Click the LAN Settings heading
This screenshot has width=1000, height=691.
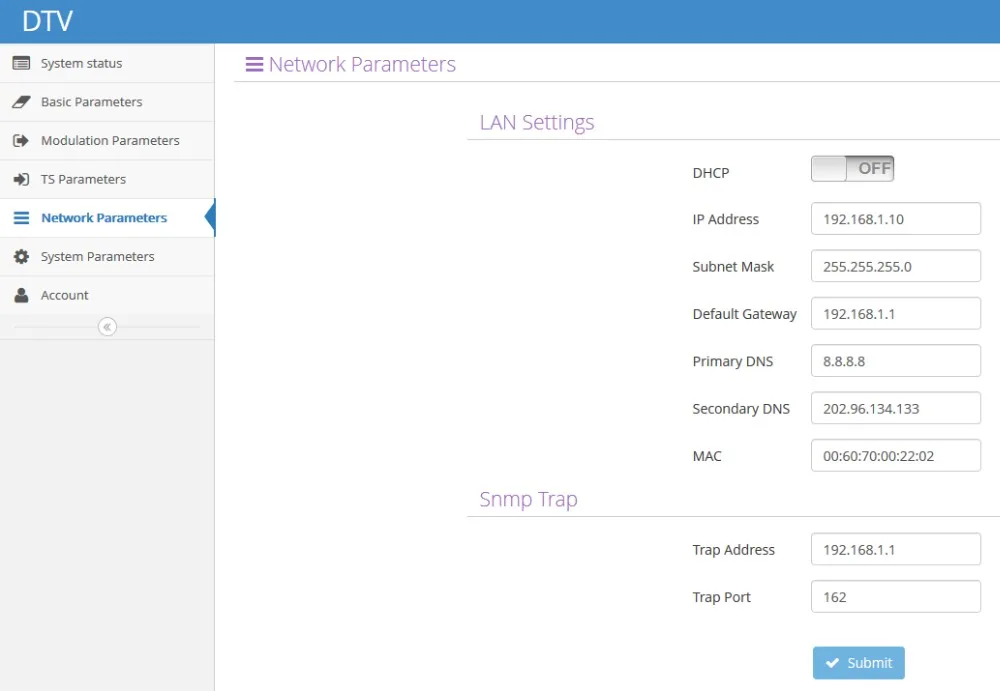tap(537, 122)
